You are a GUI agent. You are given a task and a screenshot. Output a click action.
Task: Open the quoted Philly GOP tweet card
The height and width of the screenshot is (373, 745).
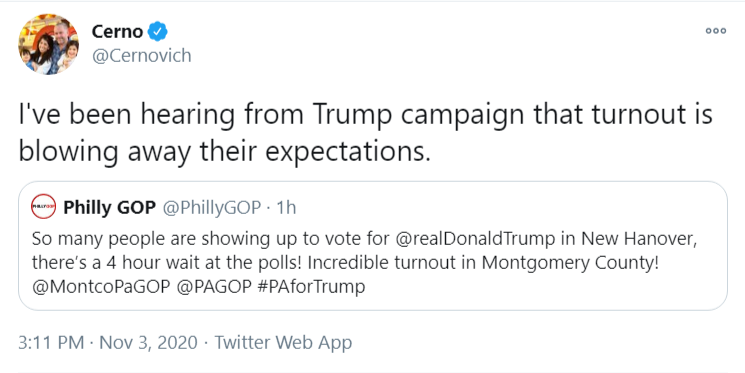(373, 246)
